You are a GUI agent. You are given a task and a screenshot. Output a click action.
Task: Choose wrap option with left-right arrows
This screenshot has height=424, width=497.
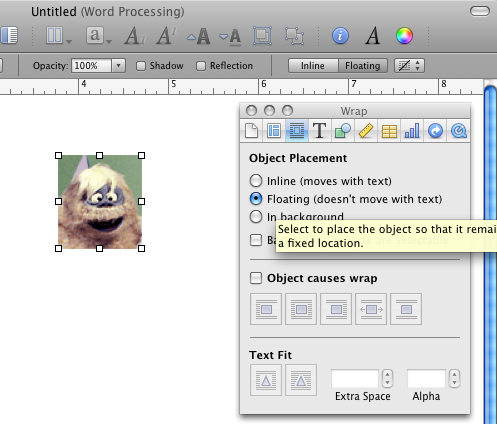click(371, 309)
